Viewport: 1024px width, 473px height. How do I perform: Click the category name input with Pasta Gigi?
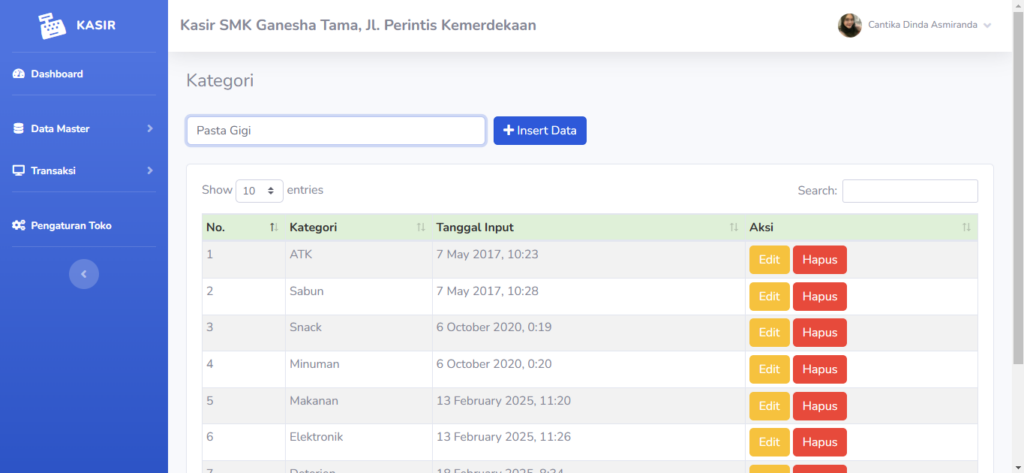tap(336, 130)
